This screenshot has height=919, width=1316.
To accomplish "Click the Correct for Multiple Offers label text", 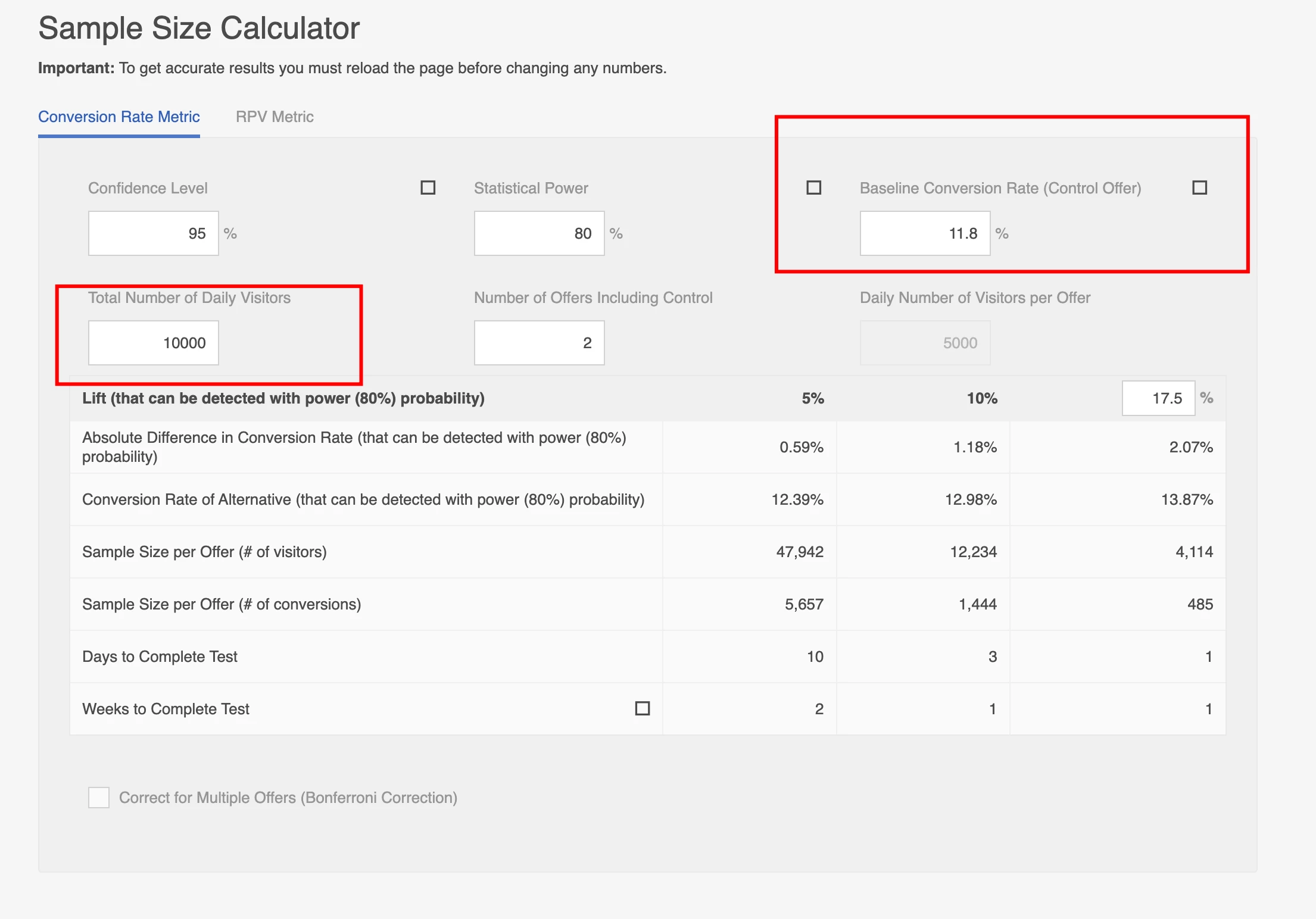I will point(288,798).
